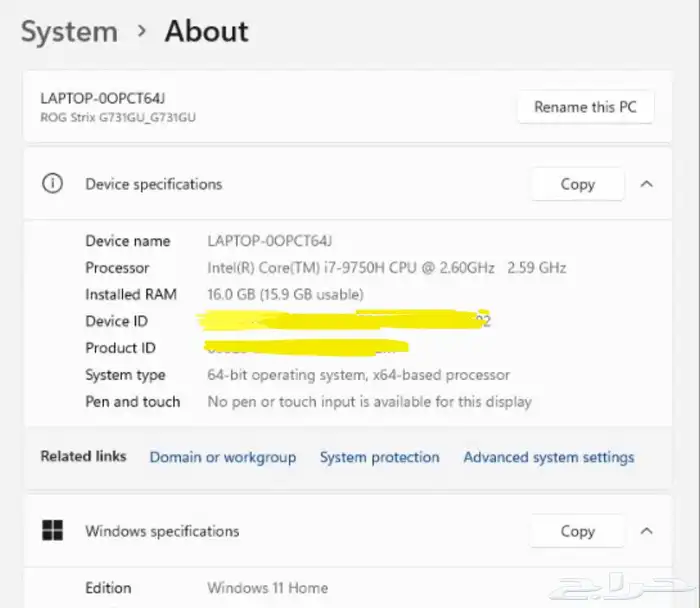Go back to System breadcrumb

tap(70, 32)
